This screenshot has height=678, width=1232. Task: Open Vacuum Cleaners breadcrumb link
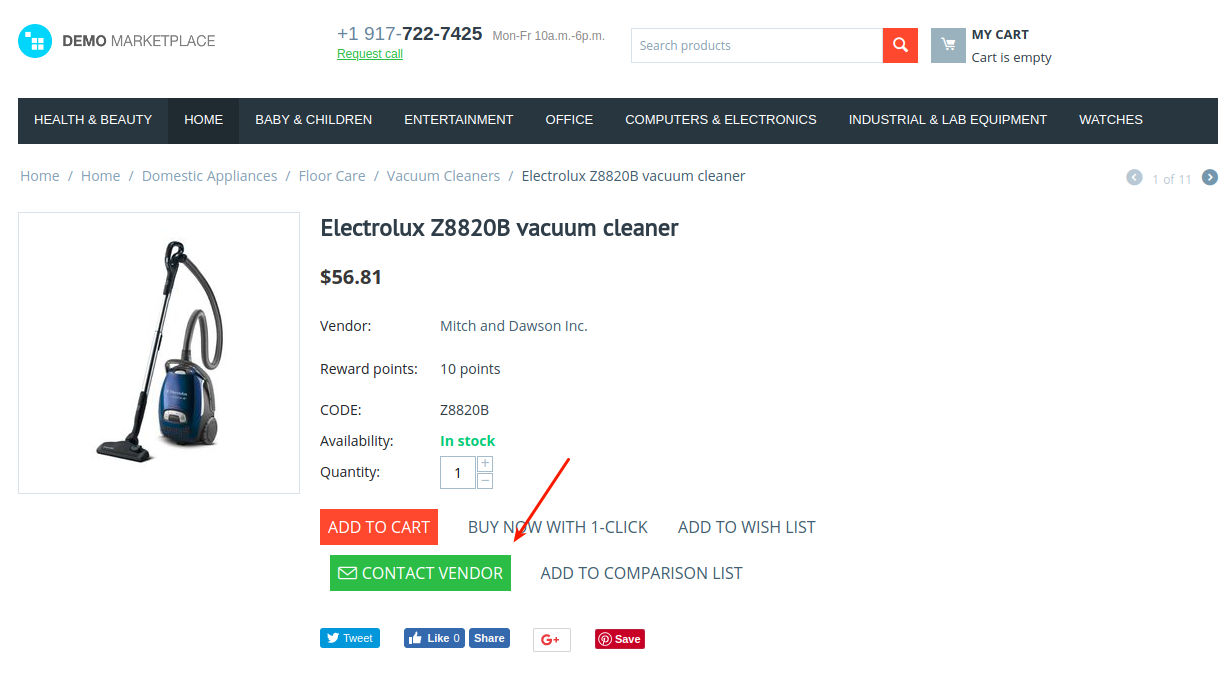tap(443, 176)
